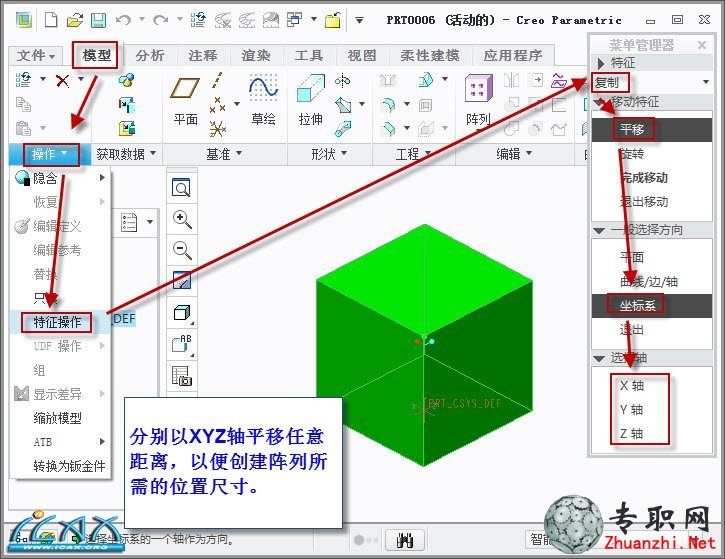This screenshot has width=725, height=559.
Task: Click the Windows switch icon in quick access toolbar
Action: click(295, 20)
